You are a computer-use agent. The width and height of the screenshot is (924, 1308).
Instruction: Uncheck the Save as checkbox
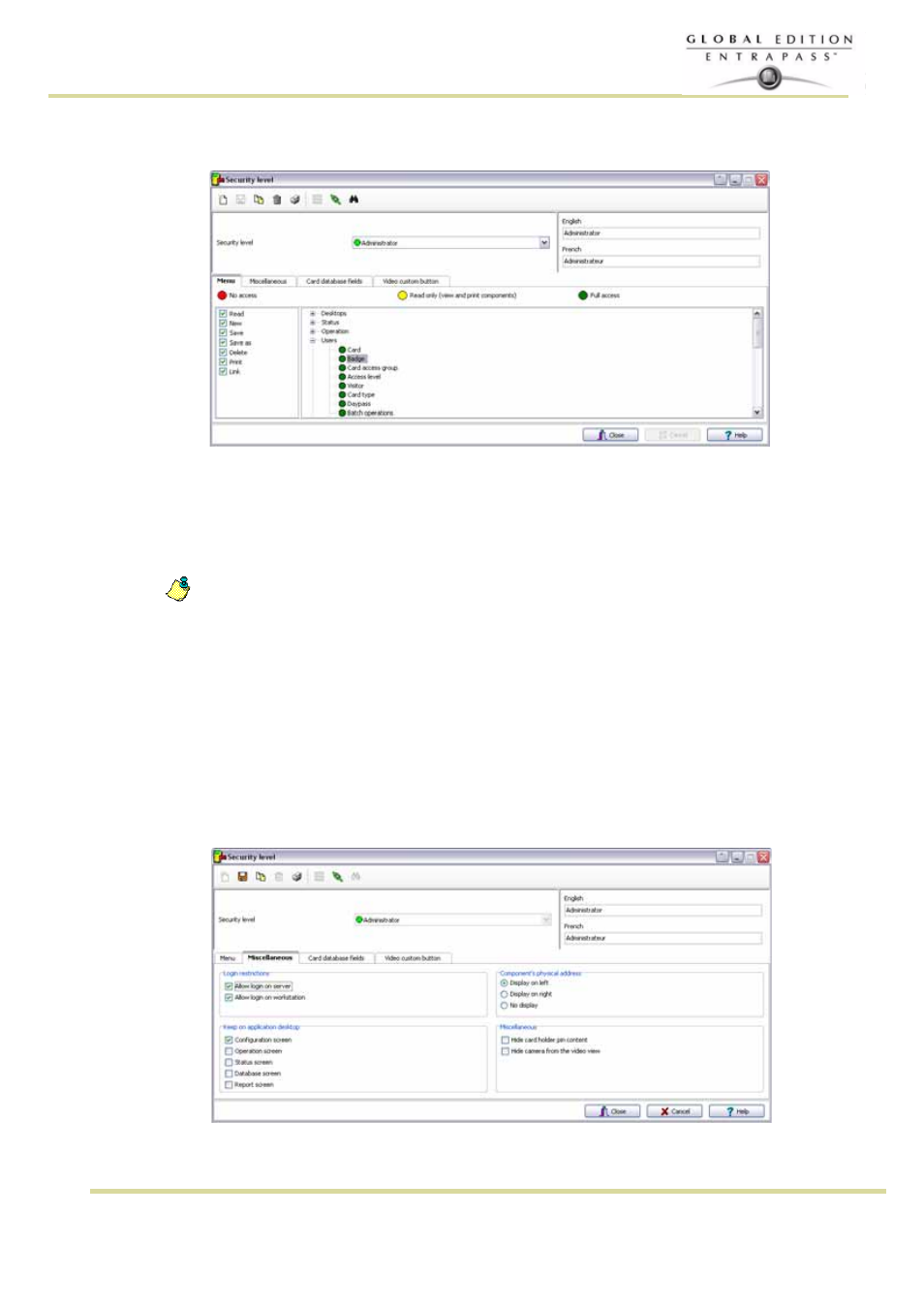point(223,343)
